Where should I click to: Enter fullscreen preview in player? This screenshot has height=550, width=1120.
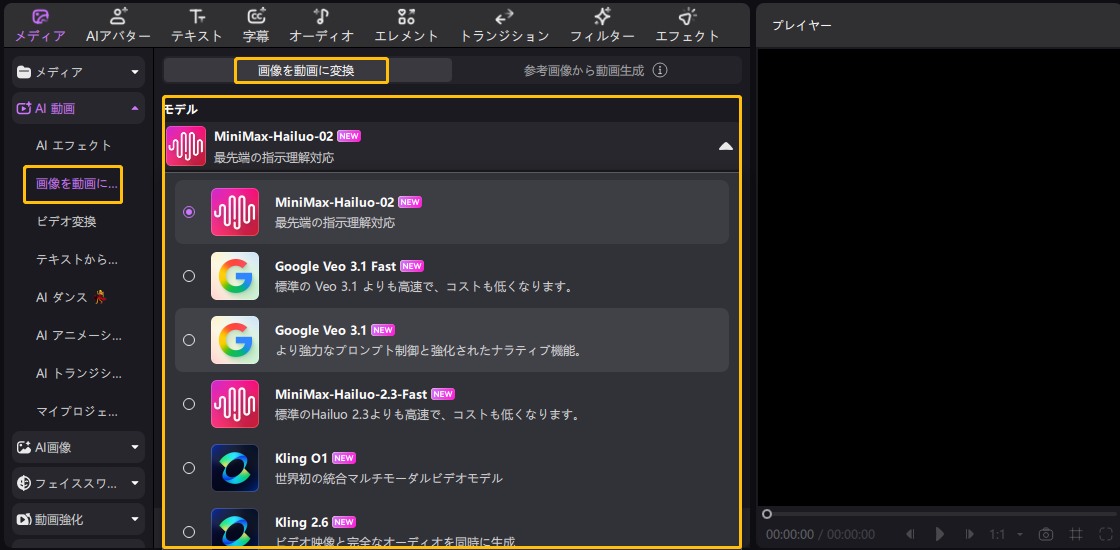(x=1106, y=534)
